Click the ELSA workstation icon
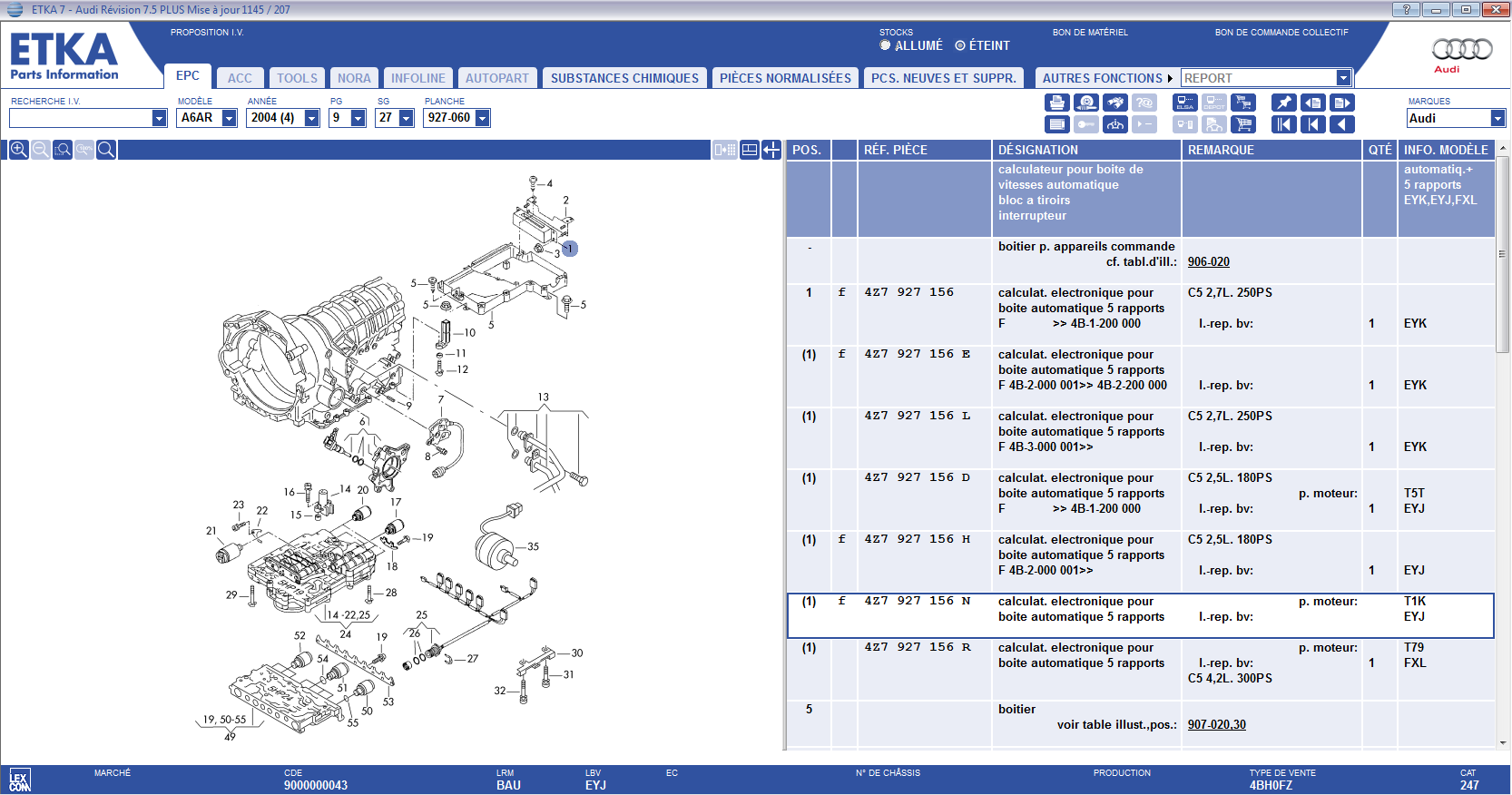Image resolution: width=1512 pixels, height=795 pixels. pos(1184,103)
